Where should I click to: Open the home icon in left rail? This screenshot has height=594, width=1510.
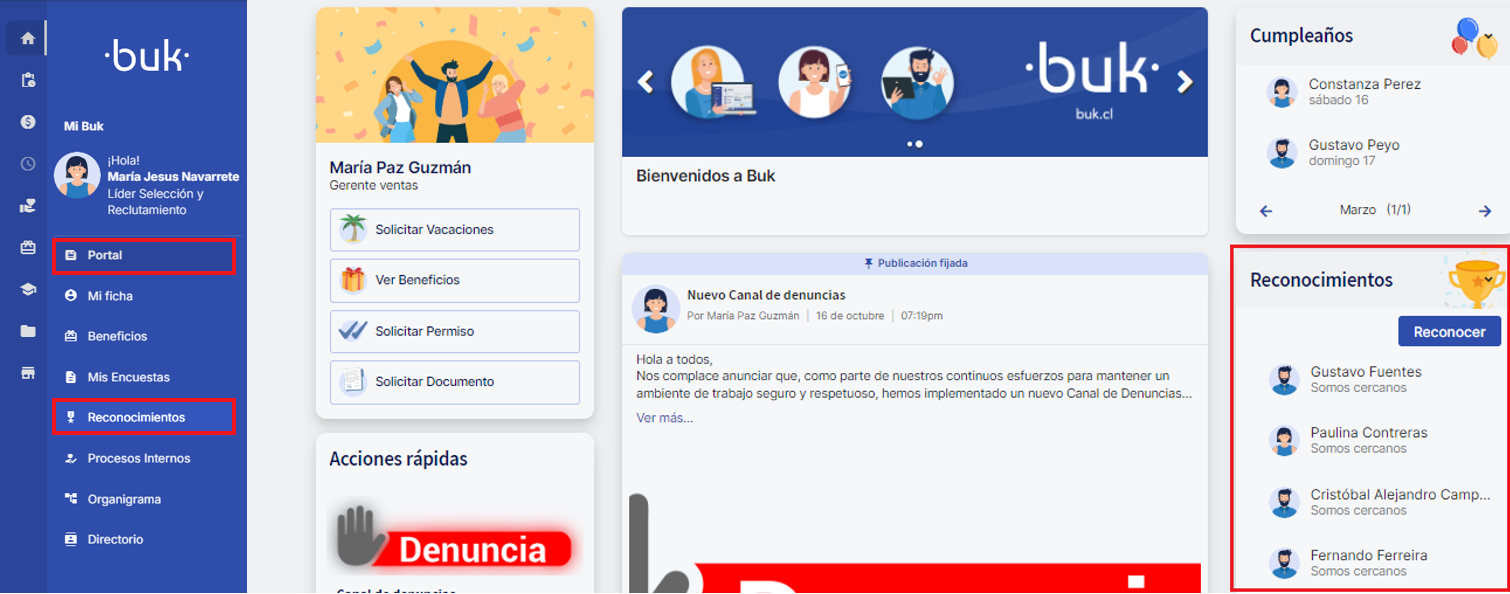pyautogui.click(x=28, y=39)
